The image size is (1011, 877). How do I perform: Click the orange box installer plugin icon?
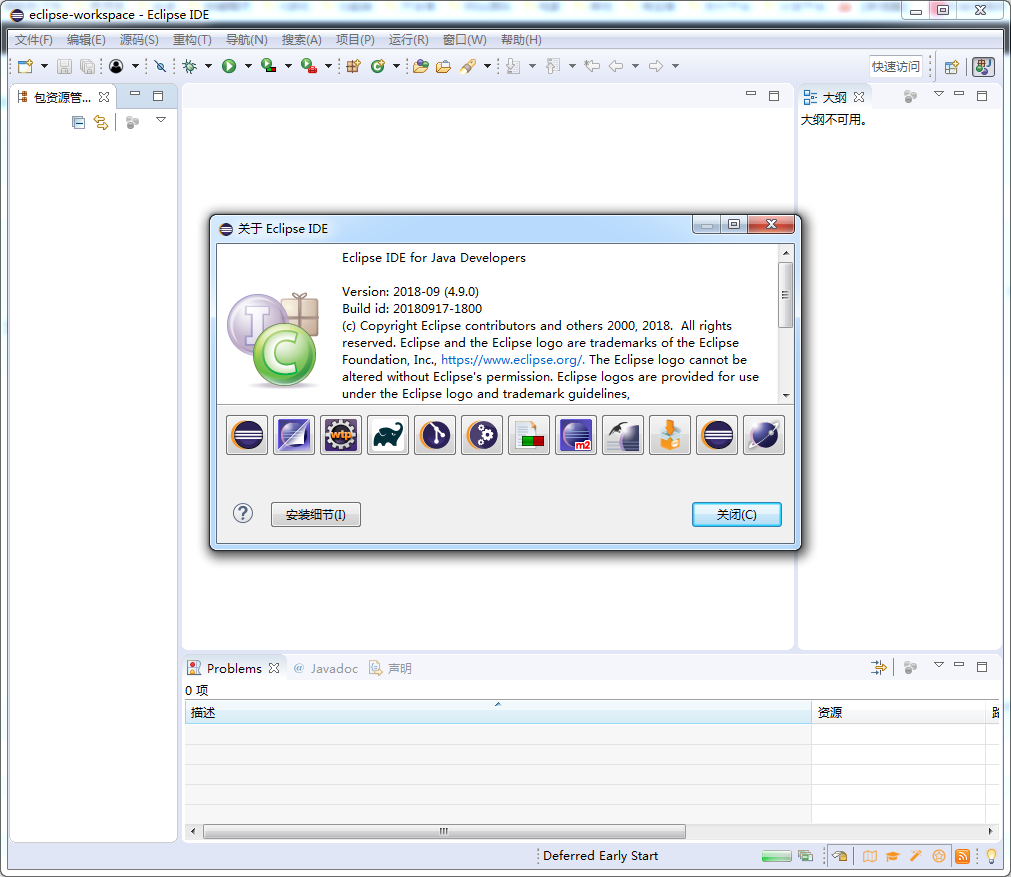[670, 435]
